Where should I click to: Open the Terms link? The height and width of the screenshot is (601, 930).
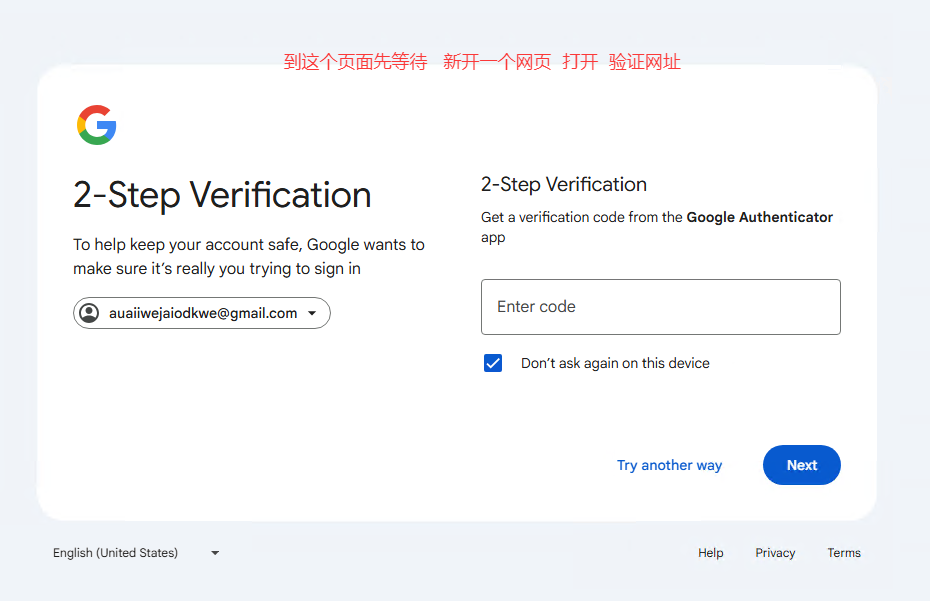[844, 553]
